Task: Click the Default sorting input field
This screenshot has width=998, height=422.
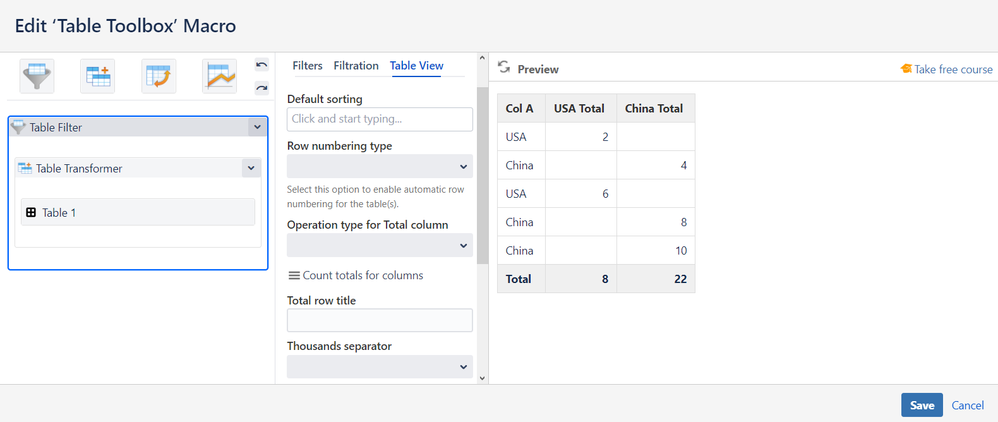Action: [380, 119]
